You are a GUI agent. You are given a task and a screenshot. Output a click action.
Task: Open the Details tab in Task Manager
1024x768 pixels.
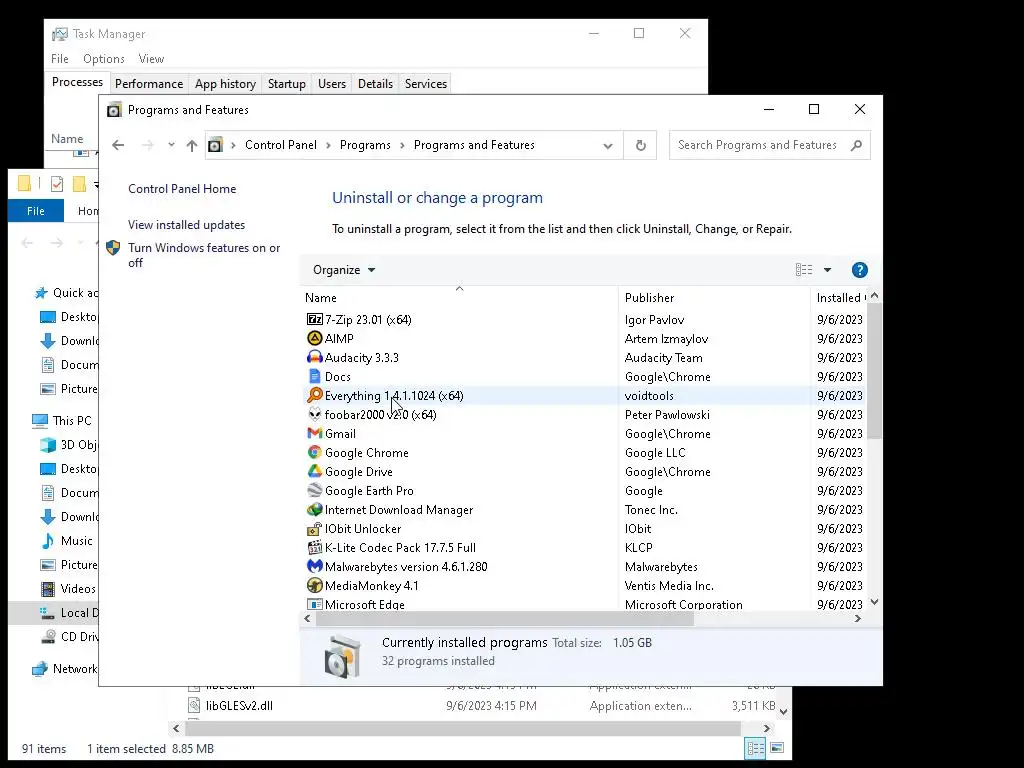(376, 84)
